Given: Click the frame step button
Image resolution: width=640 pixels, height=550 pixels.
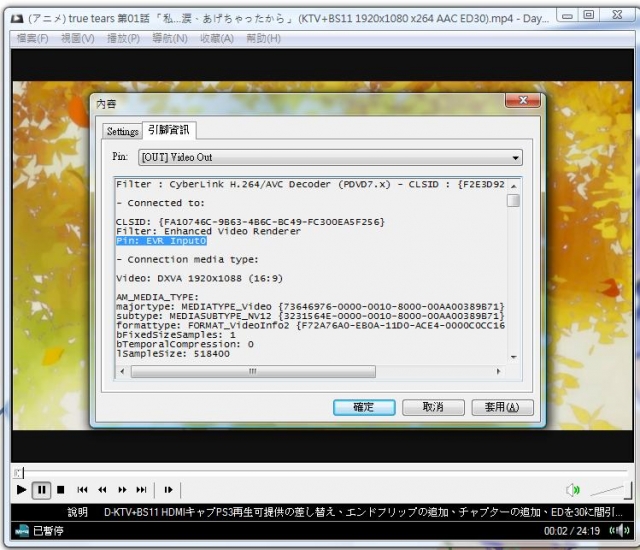Looking at the screenshot, I should pos(168,490).
